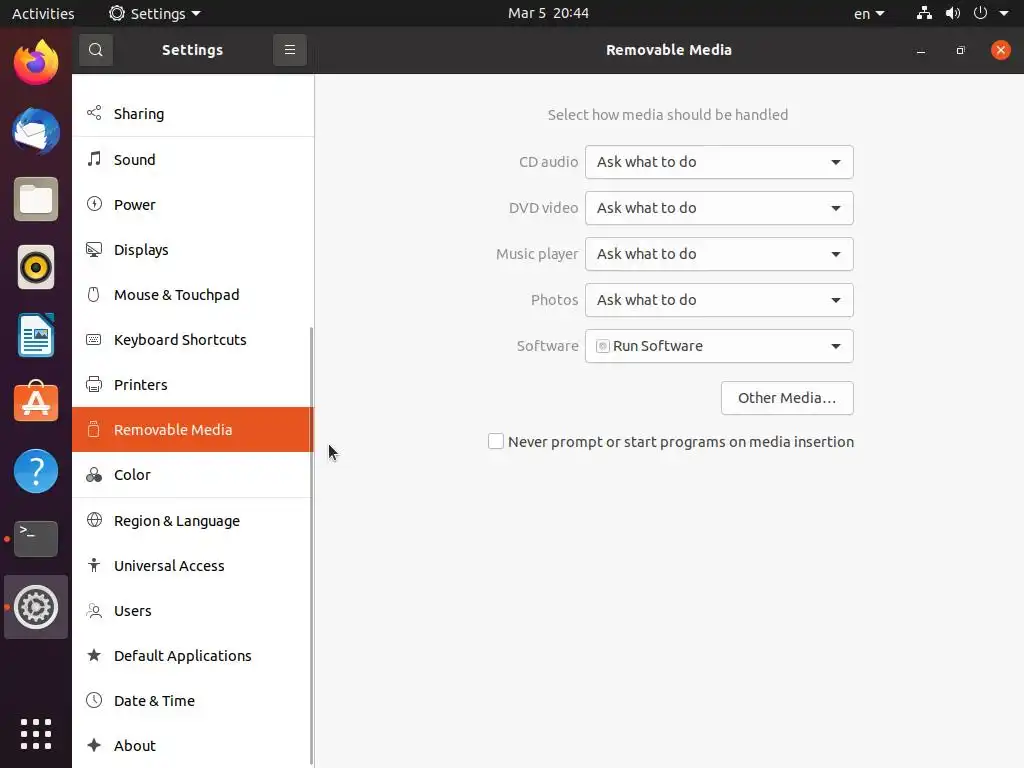Screen dimensions: 1024x768
Task: Click the Universal Access icon
Action: pos(94,566)
